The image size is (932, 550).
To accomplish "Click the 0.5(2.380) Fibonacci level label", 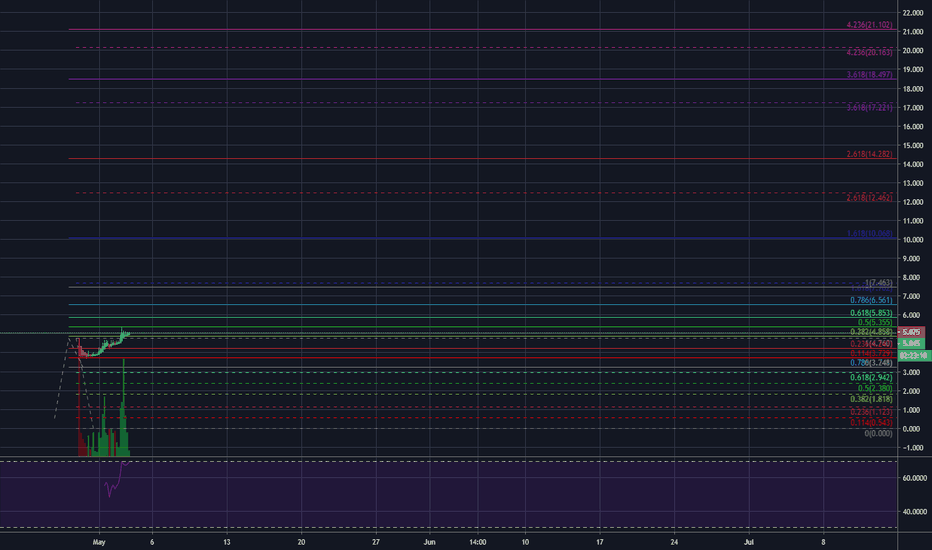I will click(874, 388).
